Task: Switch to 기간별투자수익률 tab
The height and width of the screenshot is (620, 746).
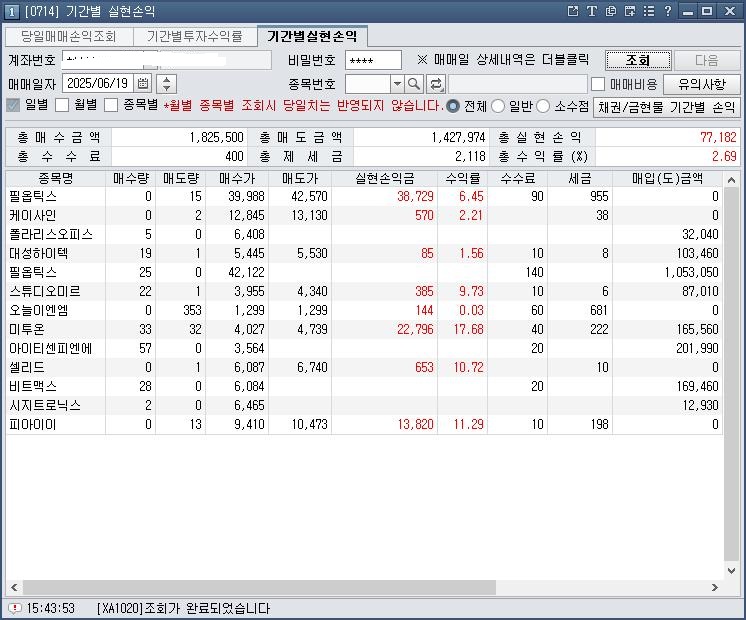Action: [195, 36]
